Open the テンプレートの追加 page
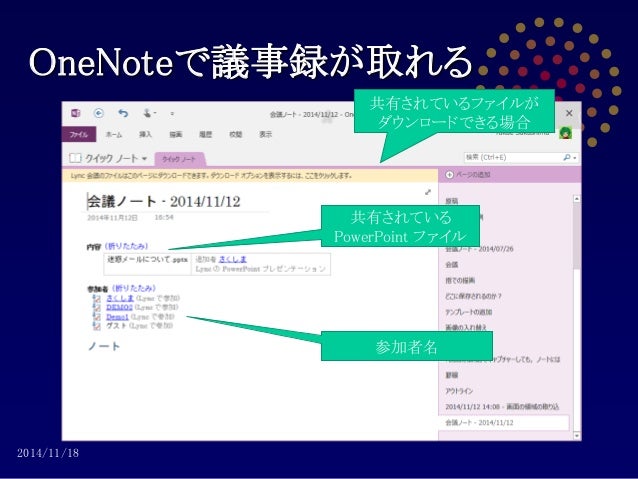Screen dimensions: 638x479 pos(469,312)
